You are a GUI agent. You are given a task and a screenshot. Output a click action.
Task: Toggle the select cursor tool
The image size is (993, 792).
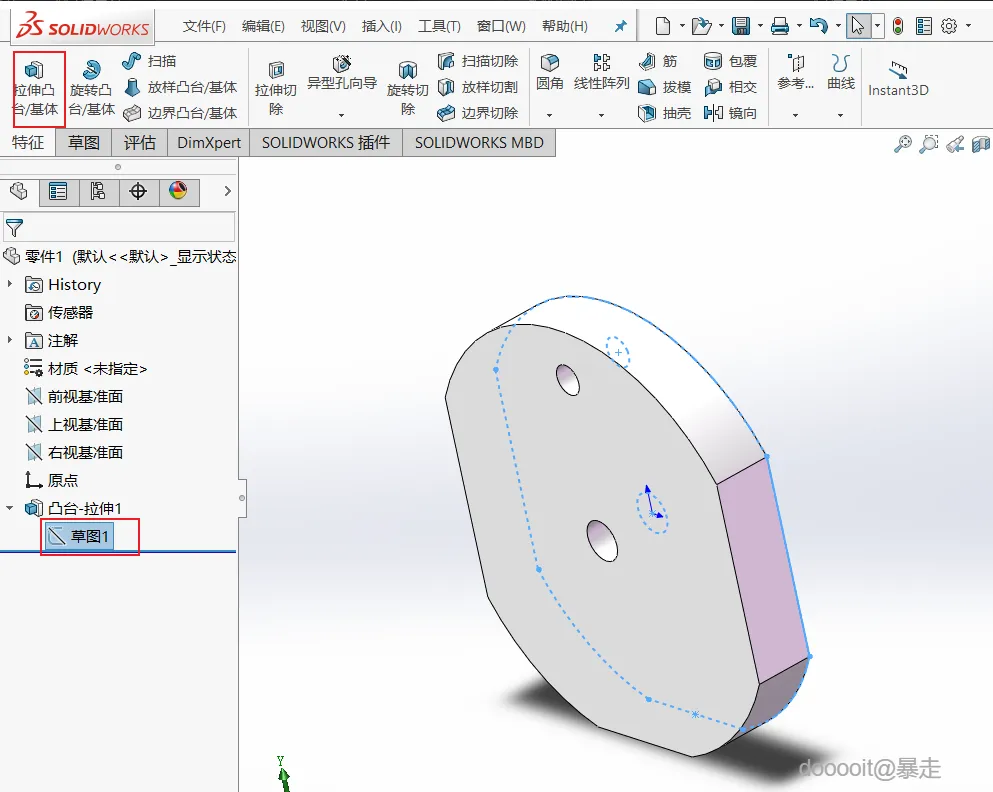click(857, 26)
